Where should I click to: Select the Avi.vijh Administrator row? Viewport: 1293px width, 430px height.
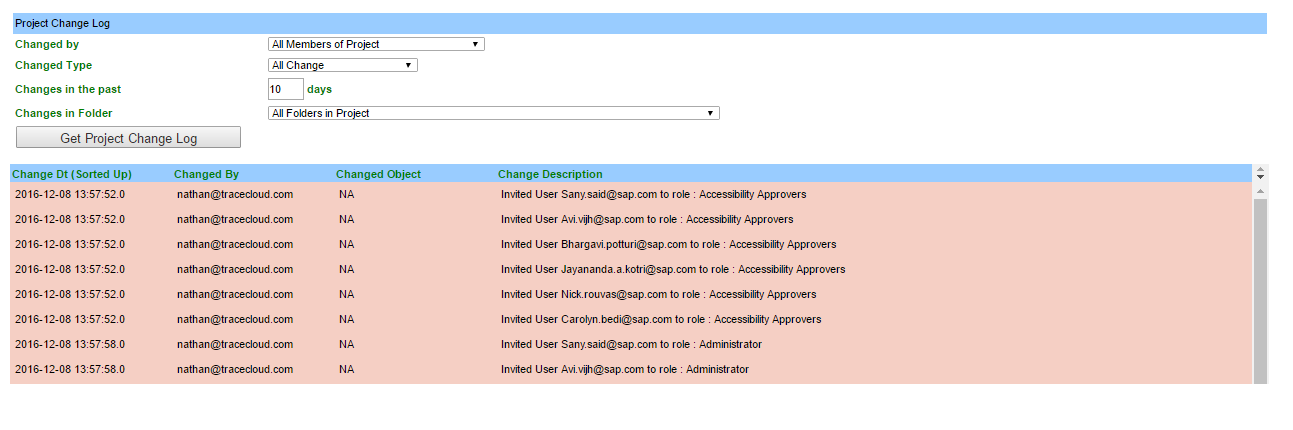[630, 369]
